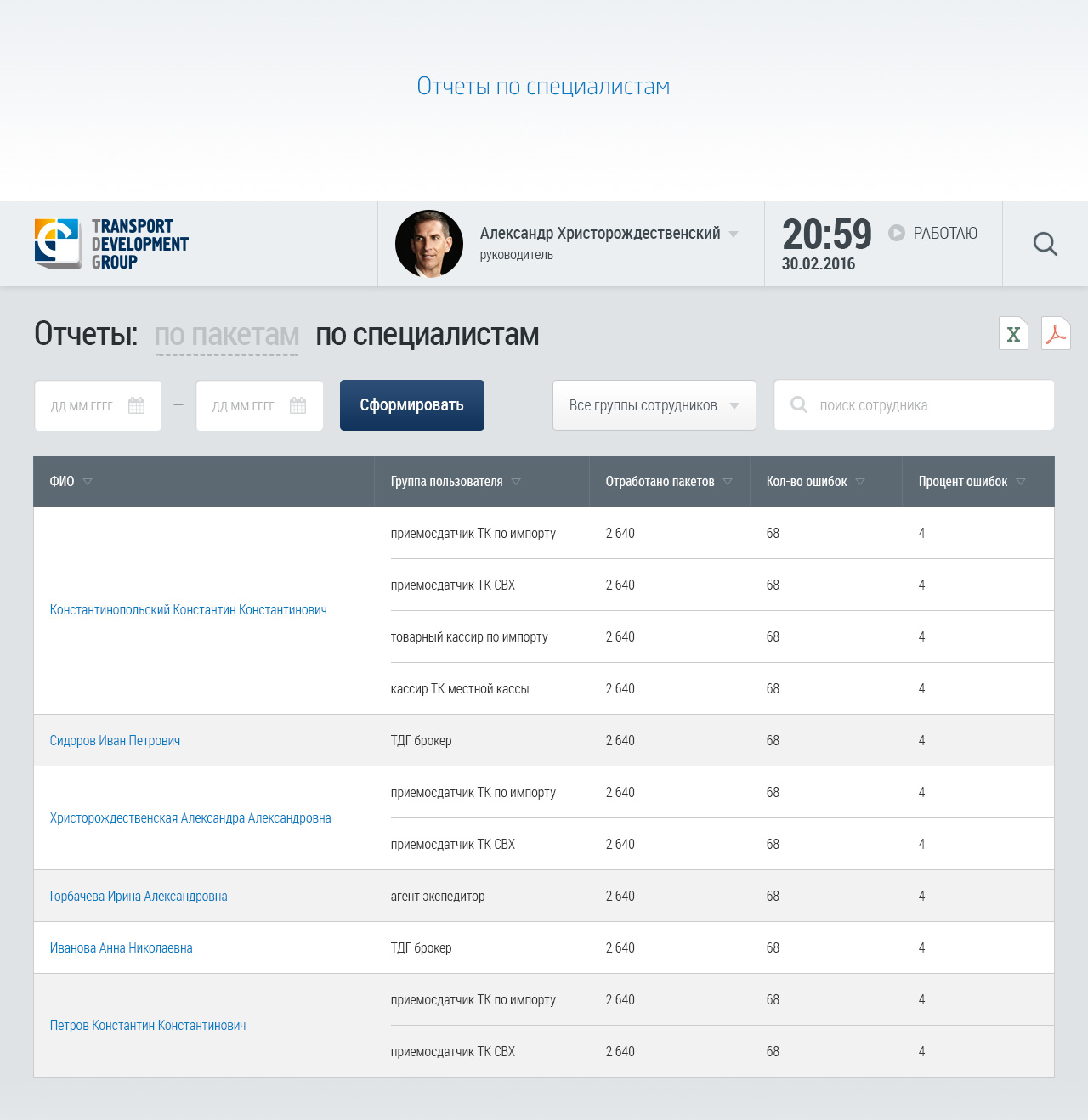Click the Transport Development Group logo
Viewport: 1088px width, 1120px height.
[x=111, y=244]
